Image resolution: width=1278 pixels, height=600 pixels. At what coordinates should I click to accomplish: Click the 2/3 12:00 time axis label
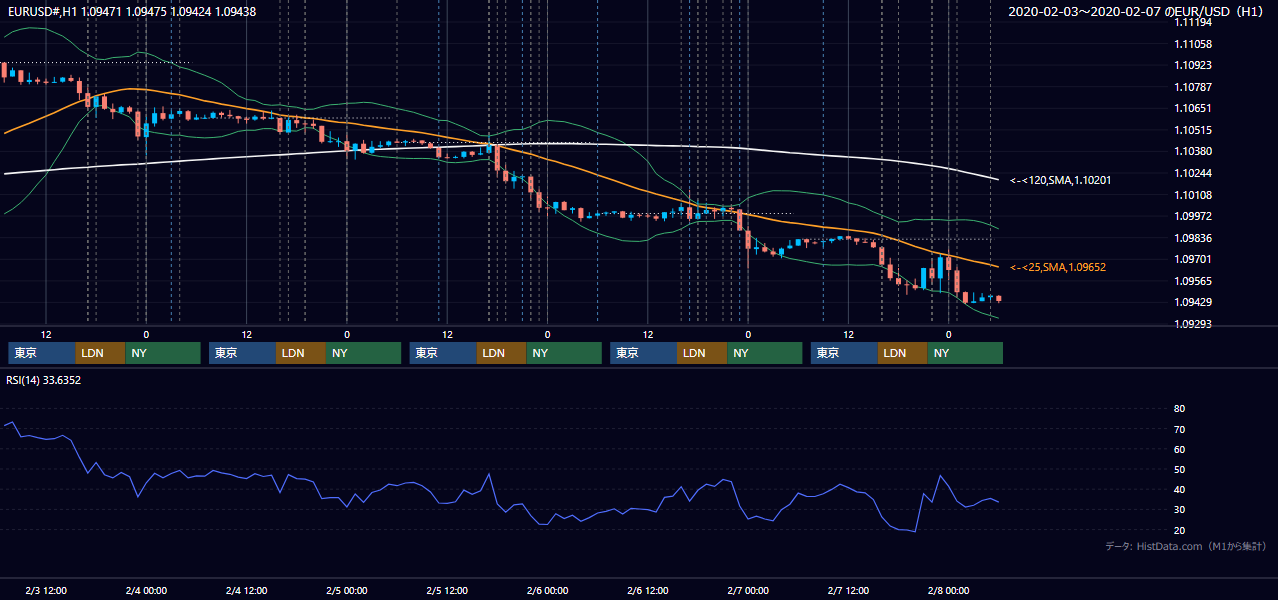45,591
